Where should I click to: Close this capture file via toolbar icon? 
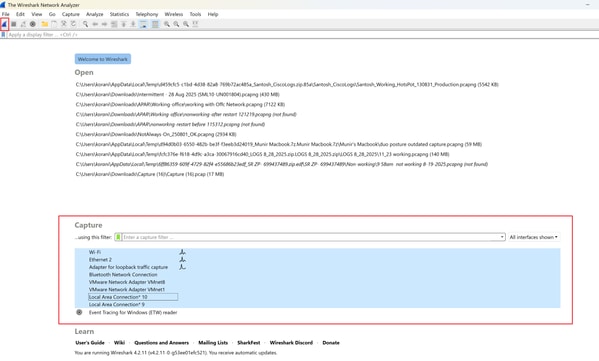click(64, 24)
